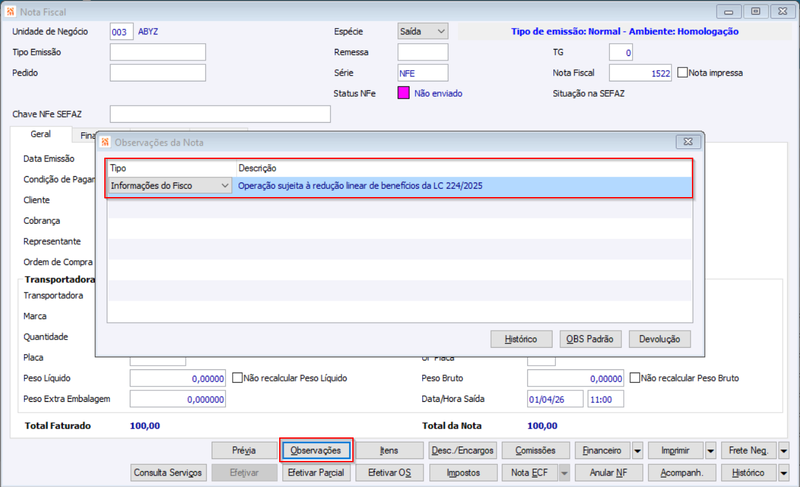Expand the Informações do Fisco type dropdown
The width and height of the screenshot is (800, 487).
[x=224, y=186]
